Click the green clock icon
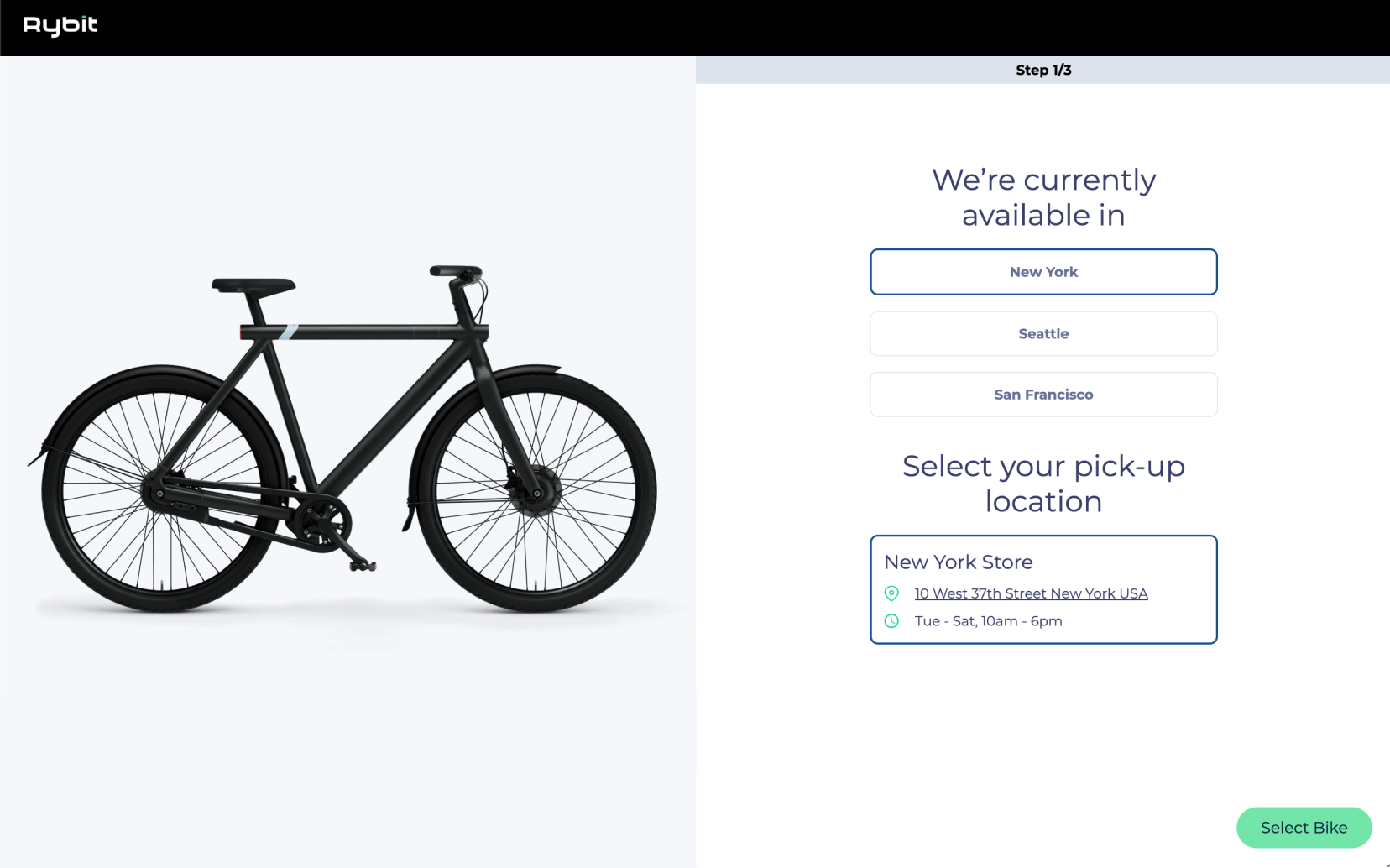Screen dimensions: 1390x868 click(x=891, y=621)
